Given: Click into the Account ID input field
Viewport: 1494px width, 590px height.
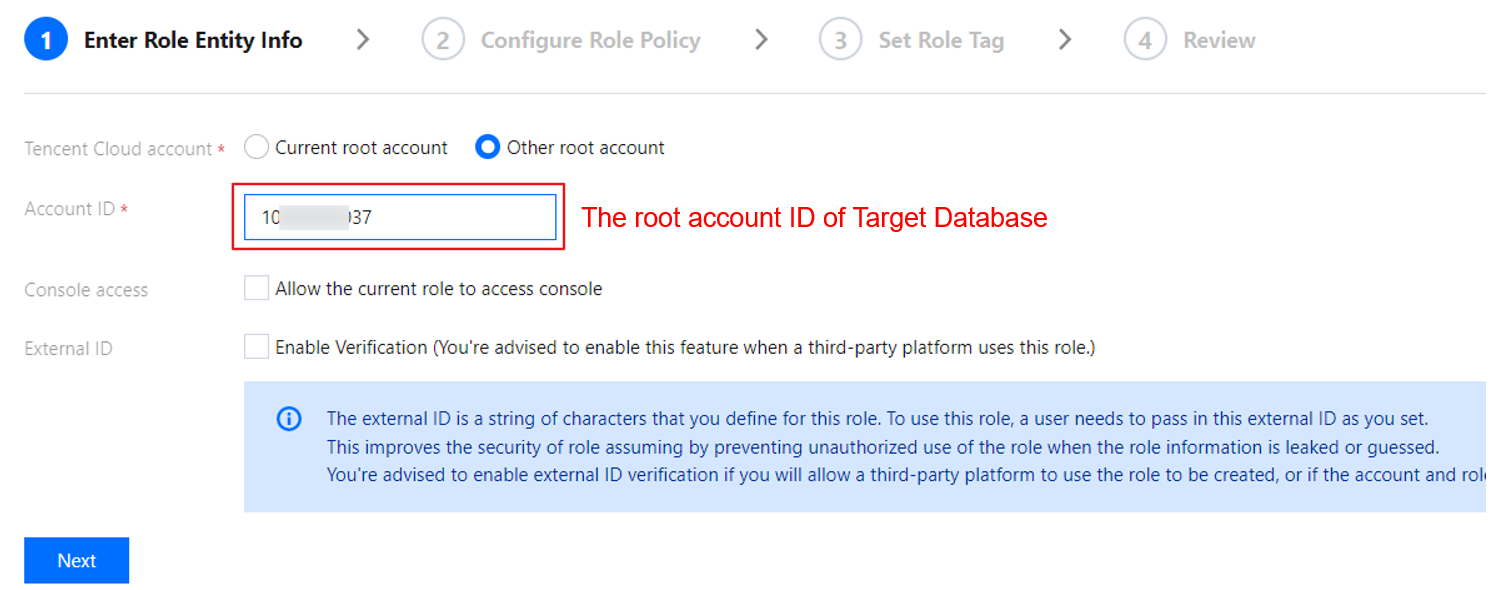Looking at the screenshot, I should click(x=450, y=217).
